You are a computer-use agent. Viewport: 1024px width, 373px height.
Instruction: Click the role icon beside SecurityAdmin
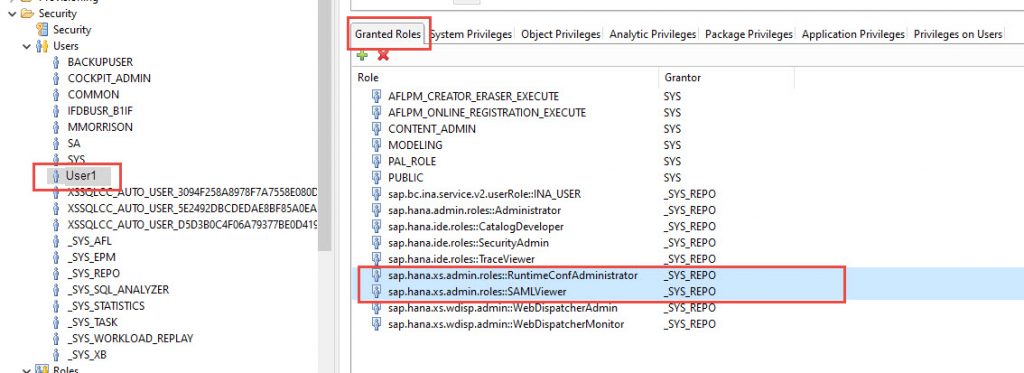[x=376, y=242]
